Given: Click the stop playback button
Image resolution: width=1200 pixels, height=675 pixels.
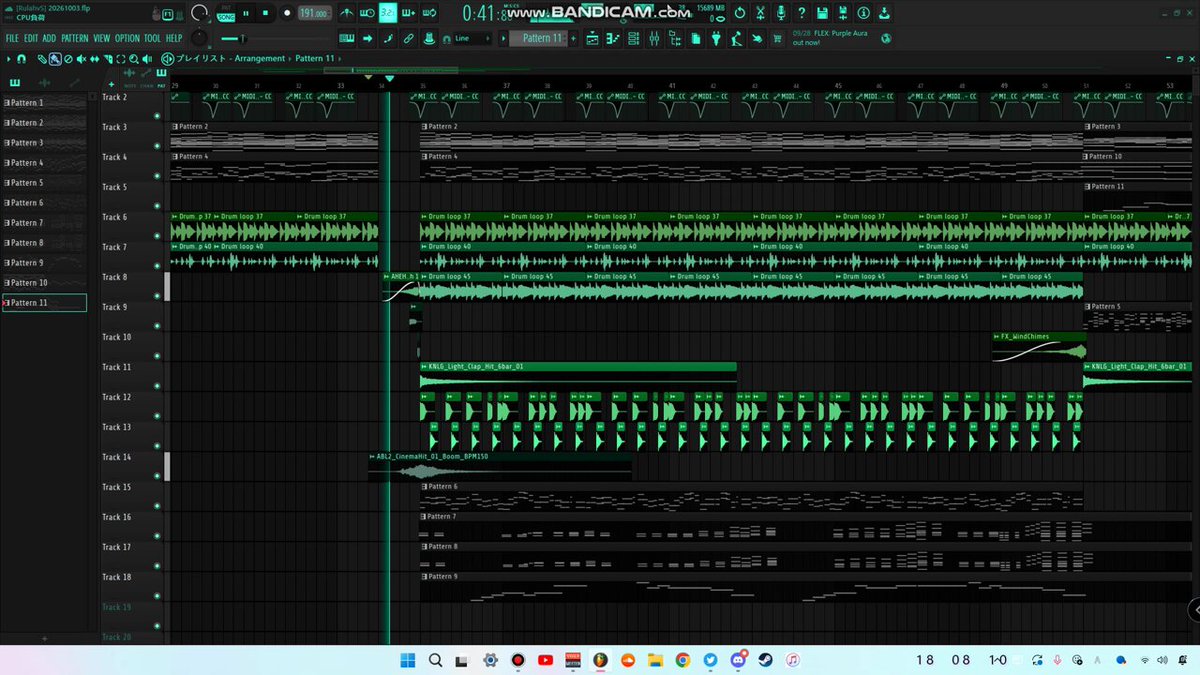Looking at the screenshot, I should (x=266, y=13).
